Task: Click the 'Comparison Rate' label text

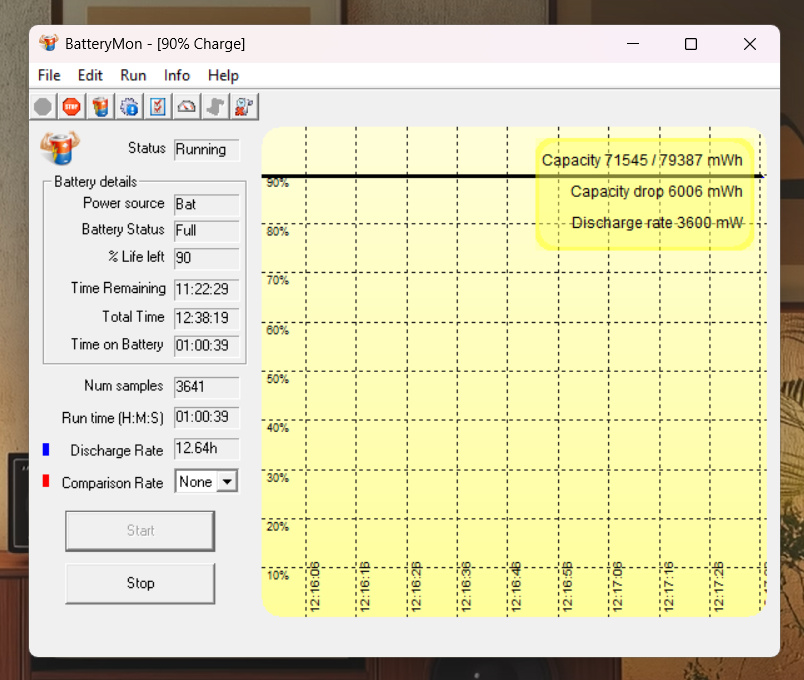Action: [112, 483]
